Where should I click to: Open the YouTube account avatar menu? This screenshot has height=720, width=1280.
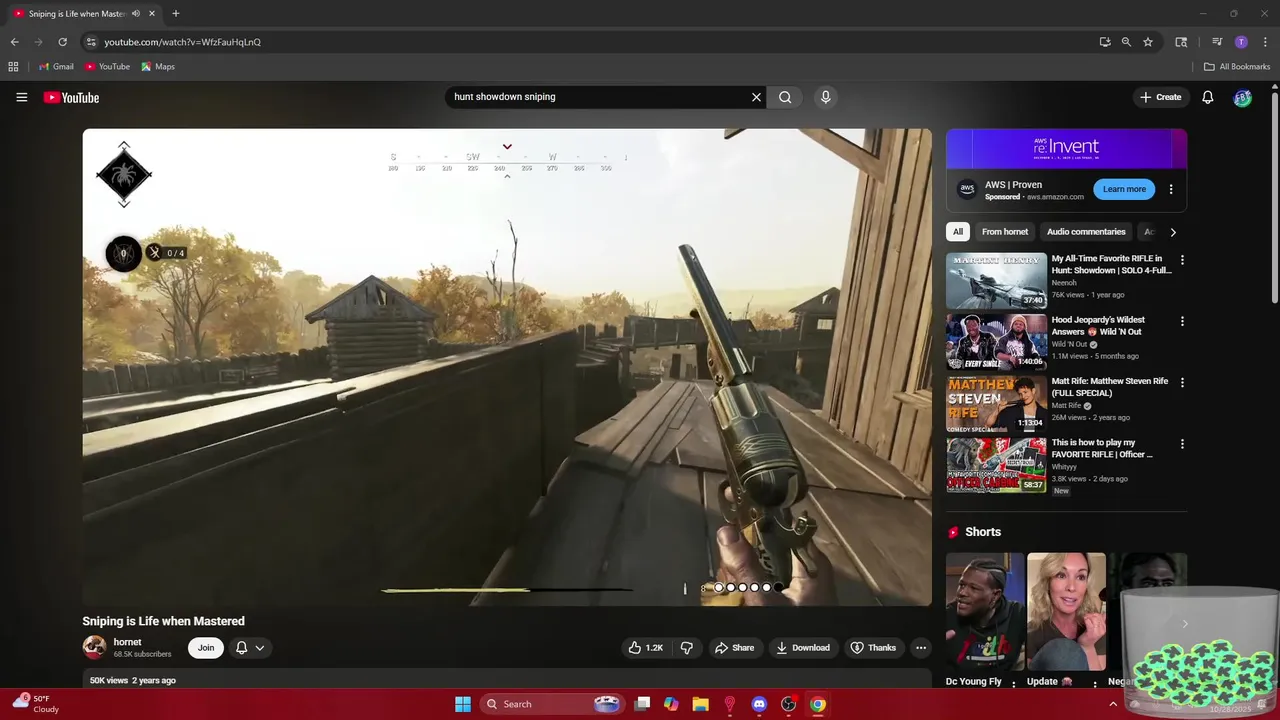[1242, 97]
